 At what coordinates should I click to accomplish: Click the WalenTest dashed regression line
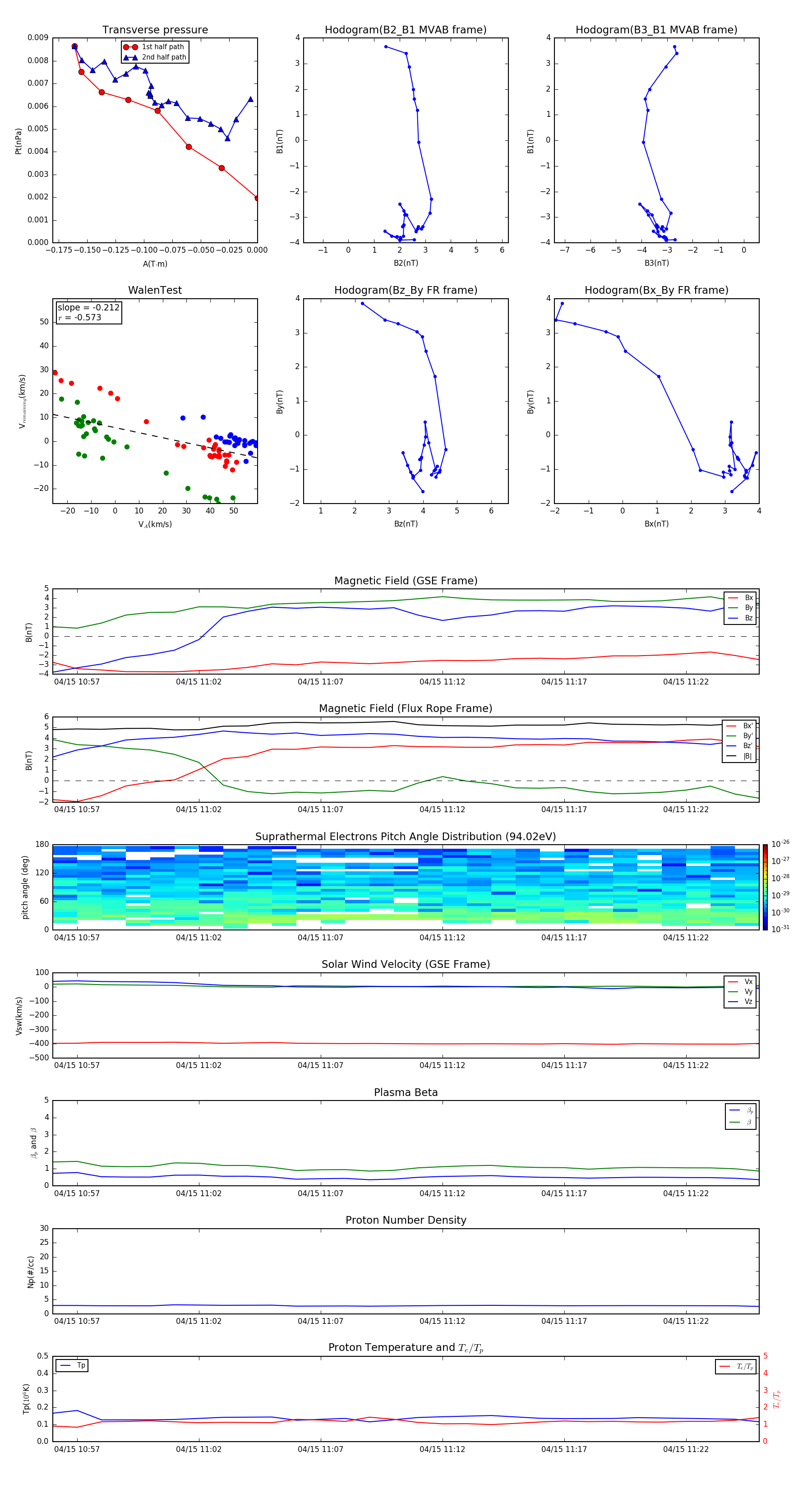click(155, 436)
